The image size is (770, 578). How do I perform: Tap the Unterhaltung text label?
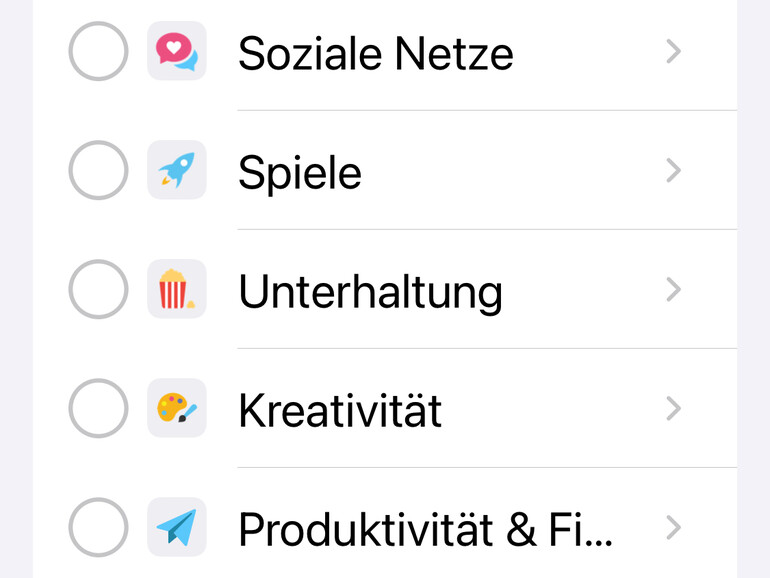point(370,291)
